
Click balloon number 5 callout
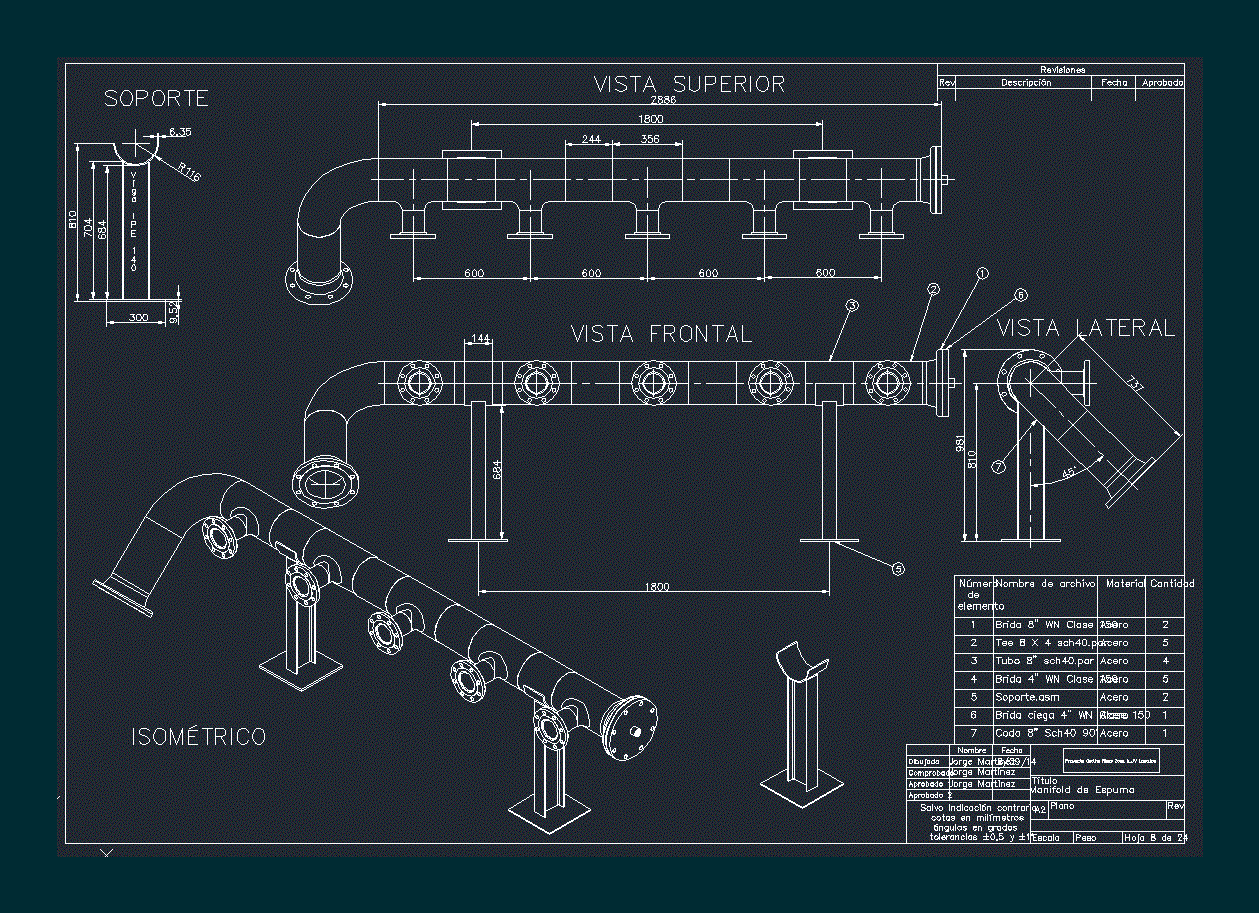click(898, 568)
